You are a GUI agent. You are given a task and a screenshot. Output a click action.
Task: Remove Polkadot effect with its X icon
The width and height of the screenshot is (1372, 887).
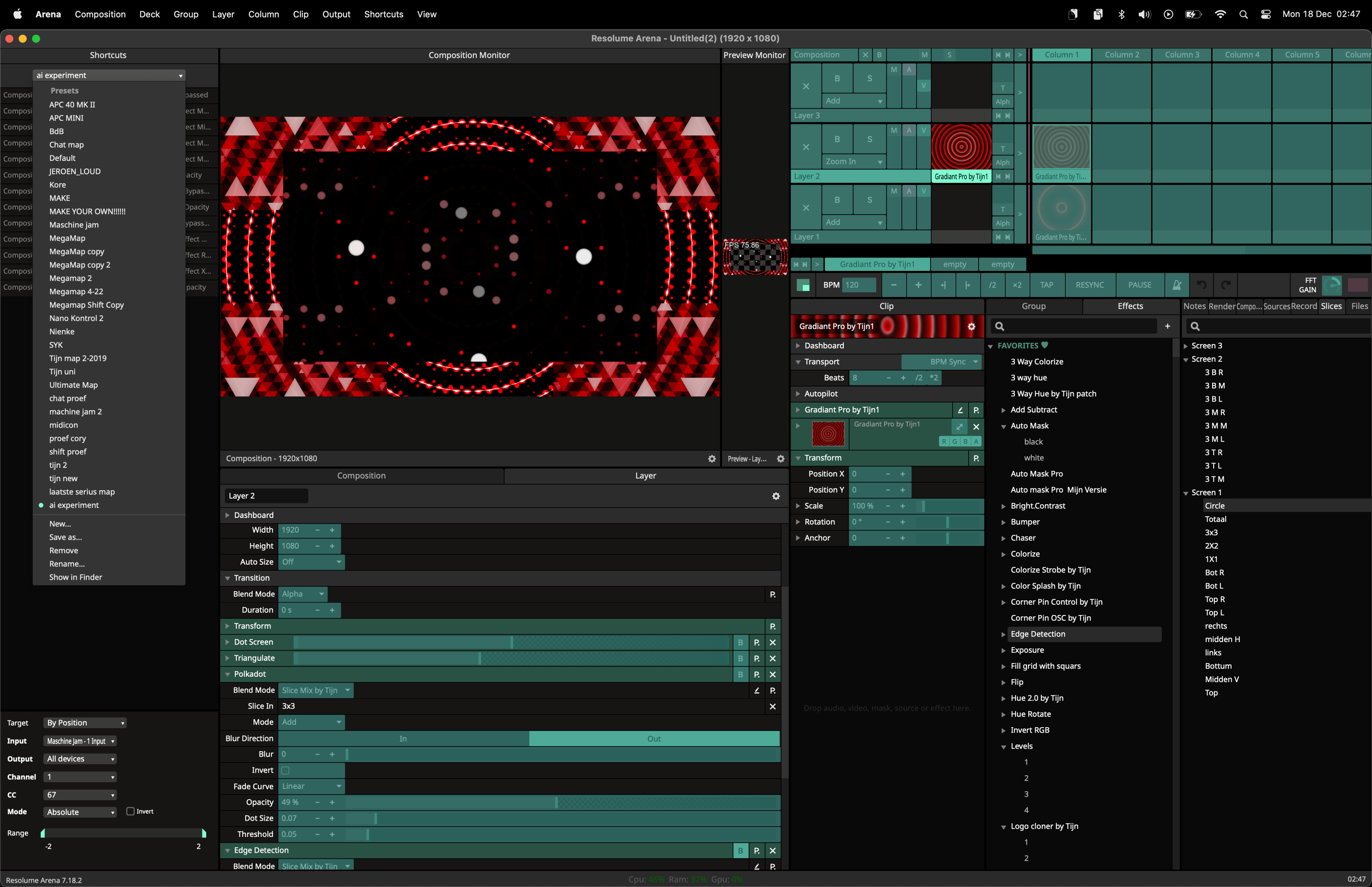pos(772,674)
